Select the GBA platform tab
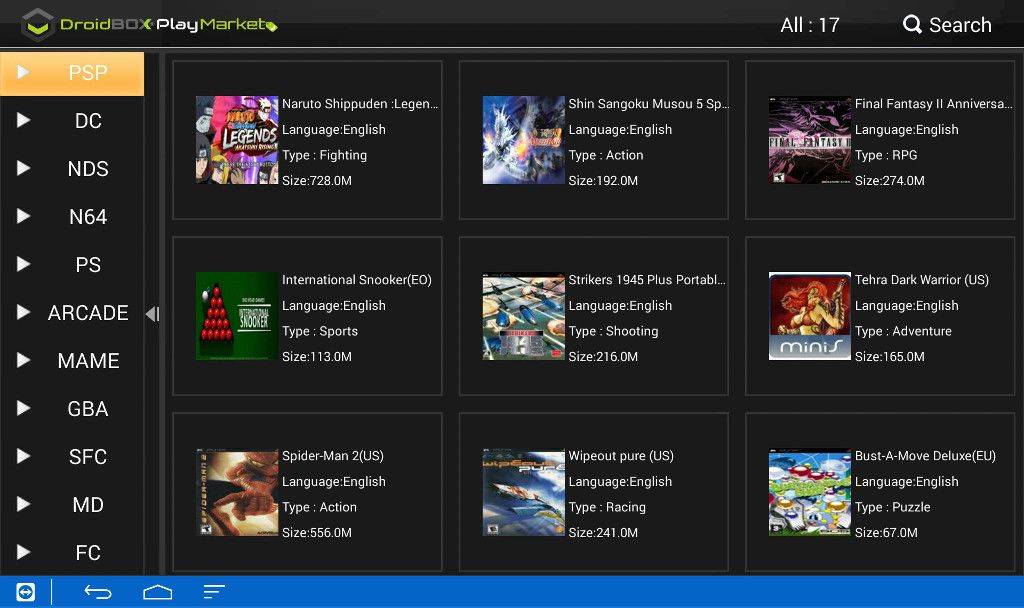The height and width of the screenshot is (608, 1024). [x=72, y=409]
